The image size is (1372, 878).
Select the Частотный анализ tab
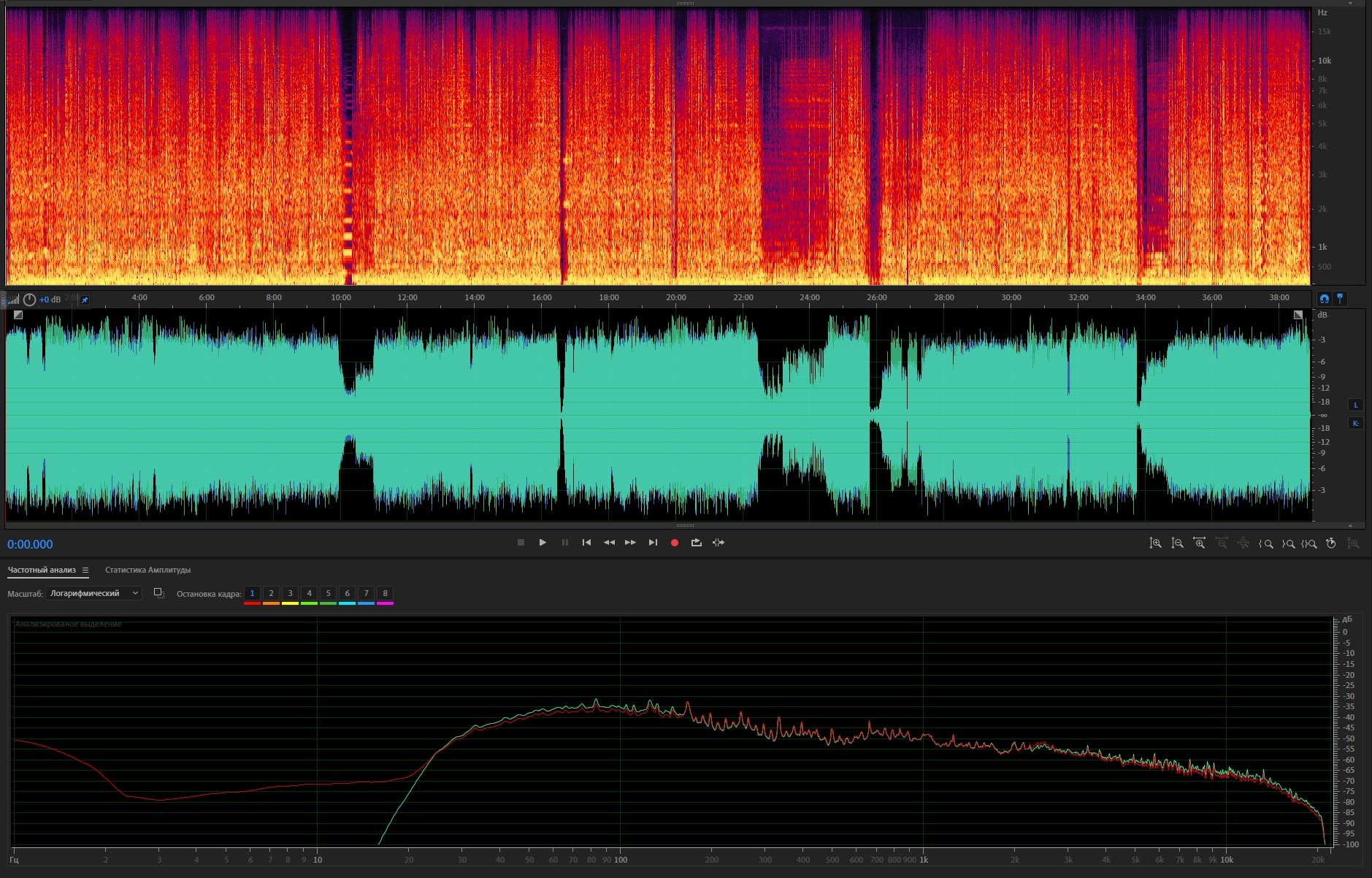[x=42, y=570]
